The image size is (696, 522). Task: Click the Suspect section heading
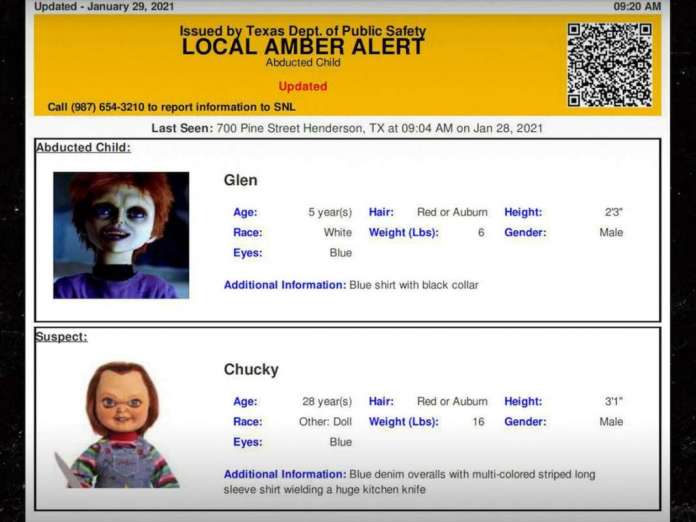[x=61, y=337]
